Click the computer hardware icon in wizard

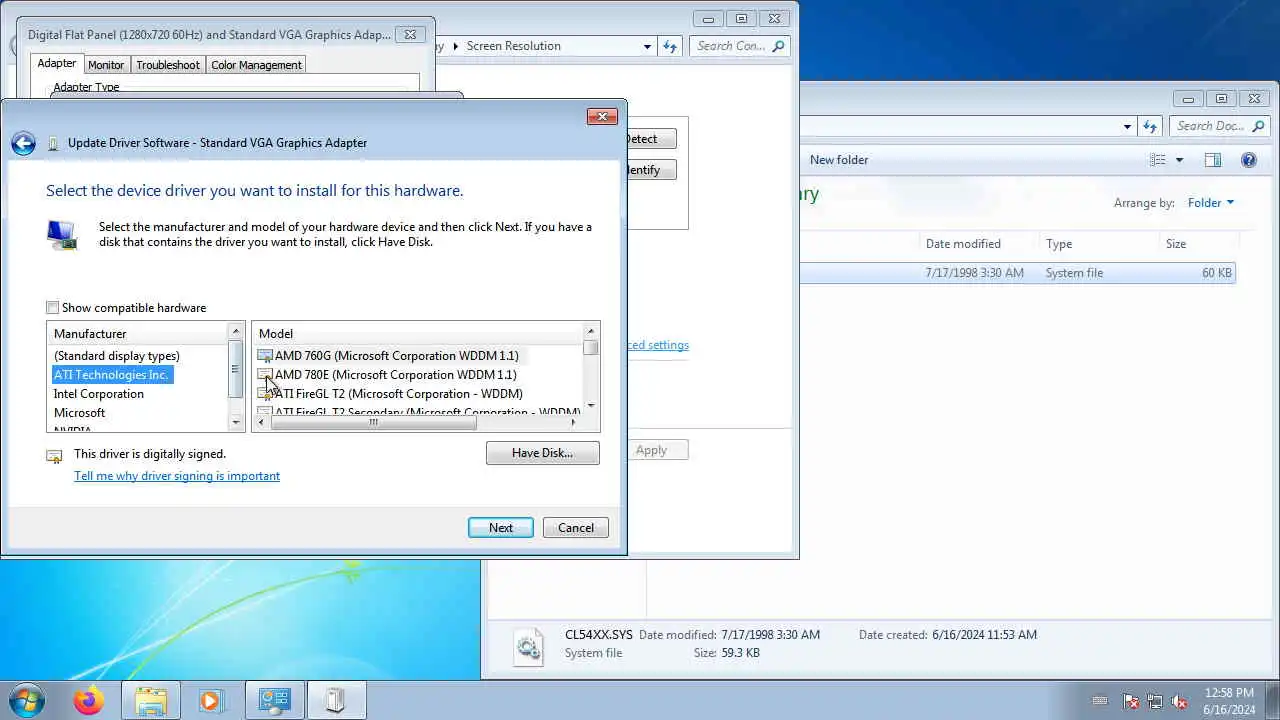pos(62,235)
